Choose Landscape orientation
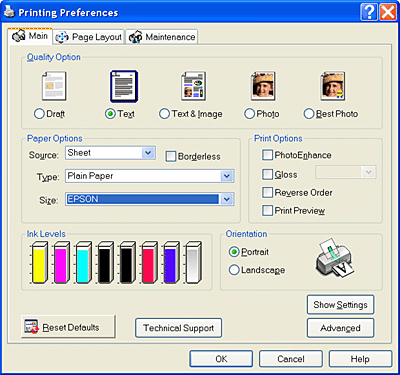 point(234,270)
